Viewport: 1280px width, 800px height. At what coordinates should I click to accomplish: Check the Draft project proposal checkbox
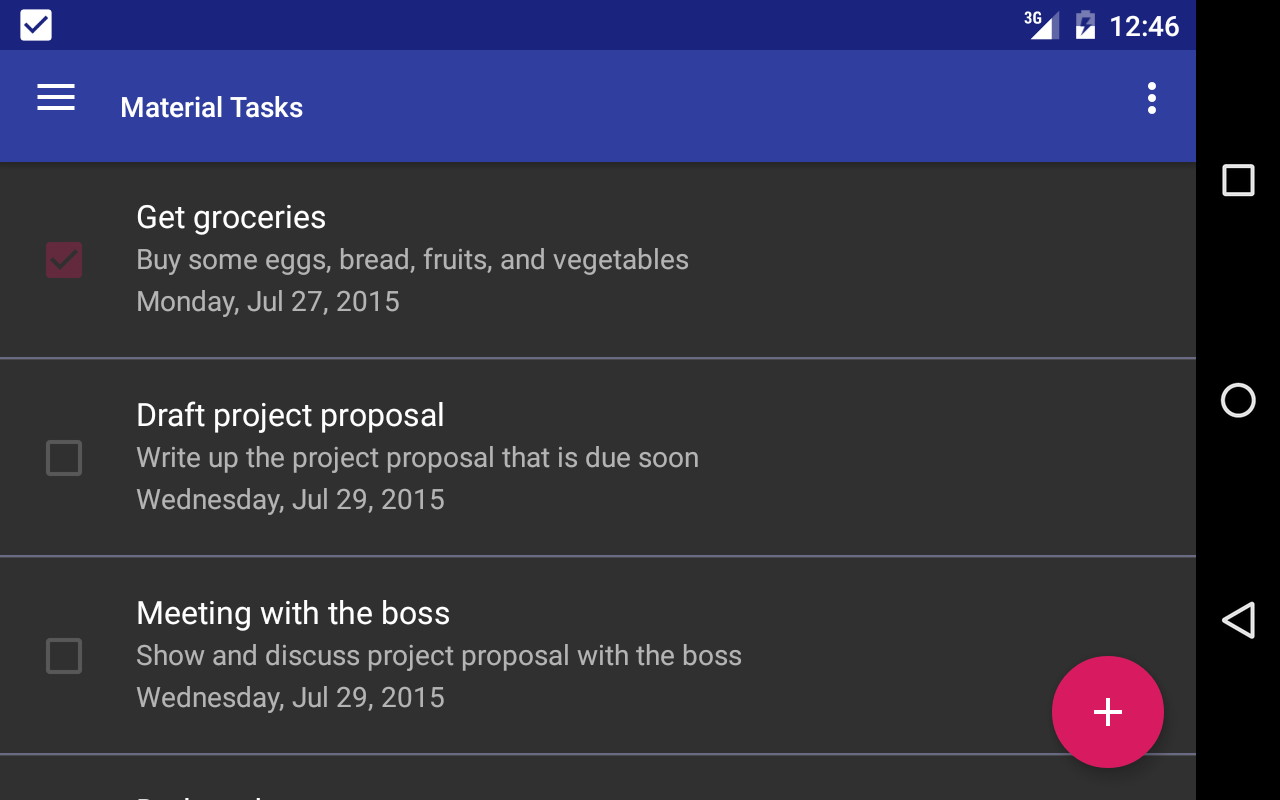[x=64, y=458]
